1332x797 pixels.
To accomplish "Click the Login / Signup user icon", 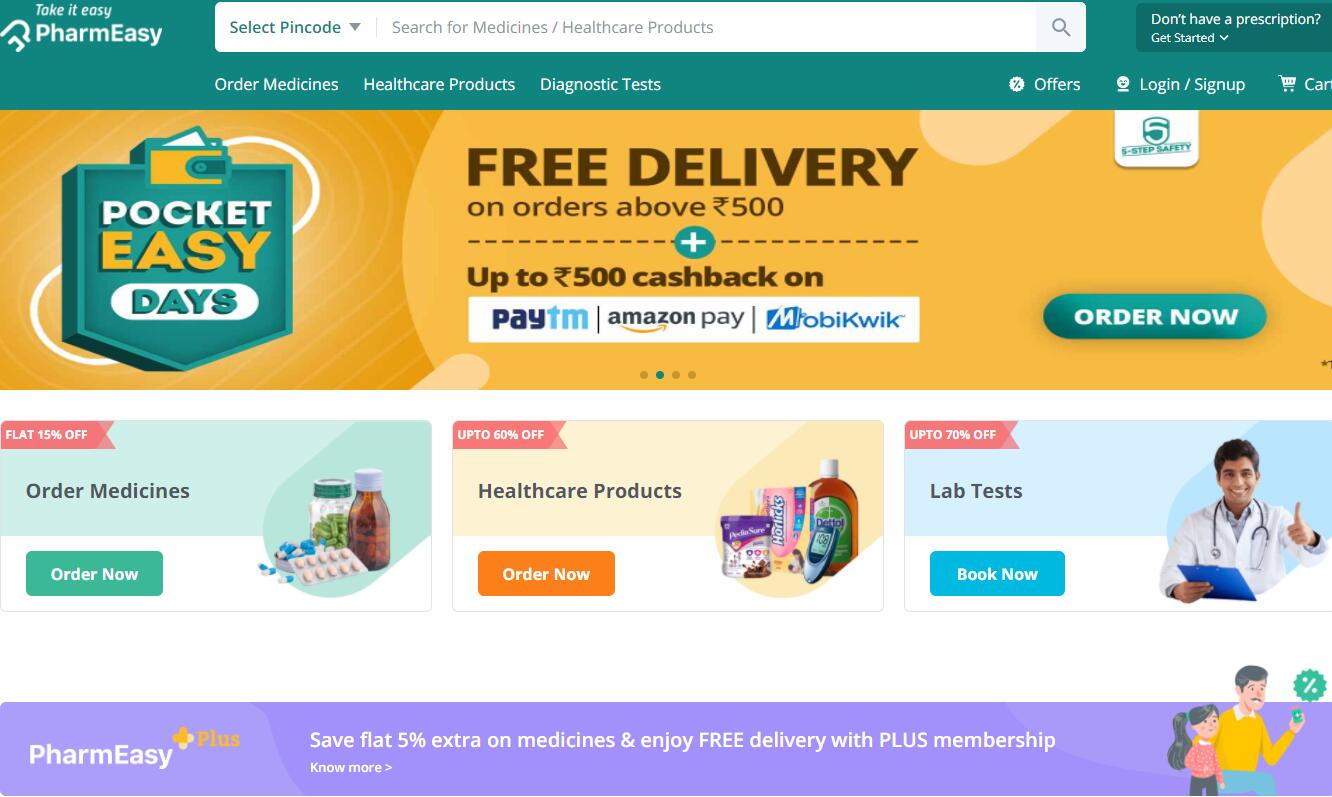I will [x=1123, y=84].
